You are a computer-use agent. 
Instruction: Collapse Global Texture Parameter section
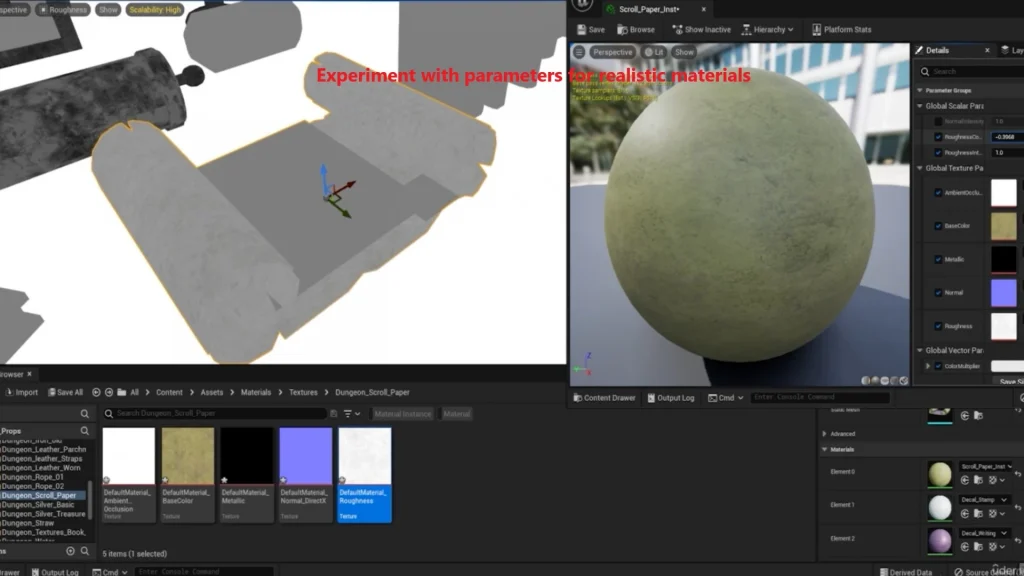click(x=920, y=168)
